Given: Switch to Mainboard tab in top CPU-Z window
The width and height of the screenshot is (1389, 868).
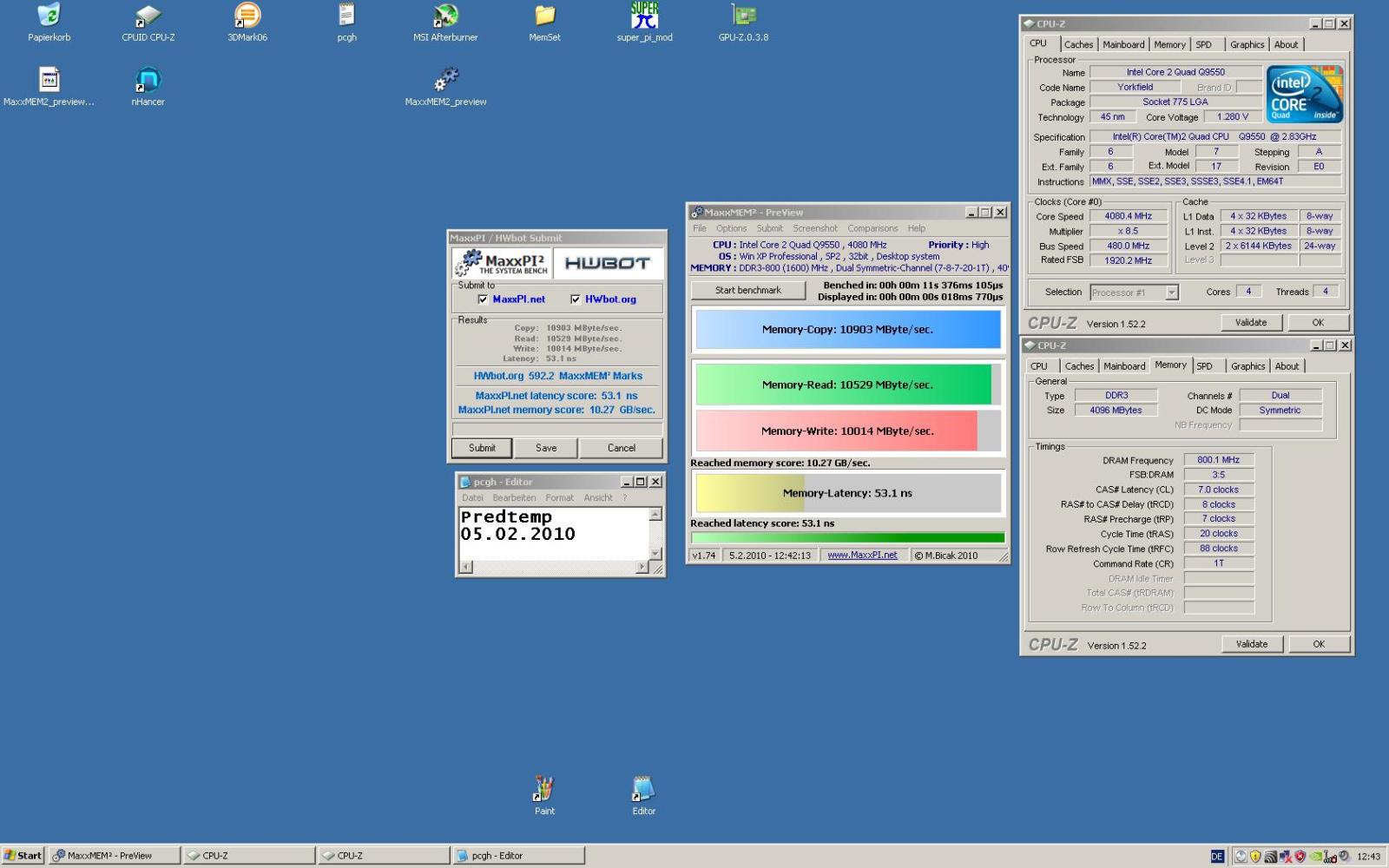Looking at the screenshot, I should tap(1123, 45).
